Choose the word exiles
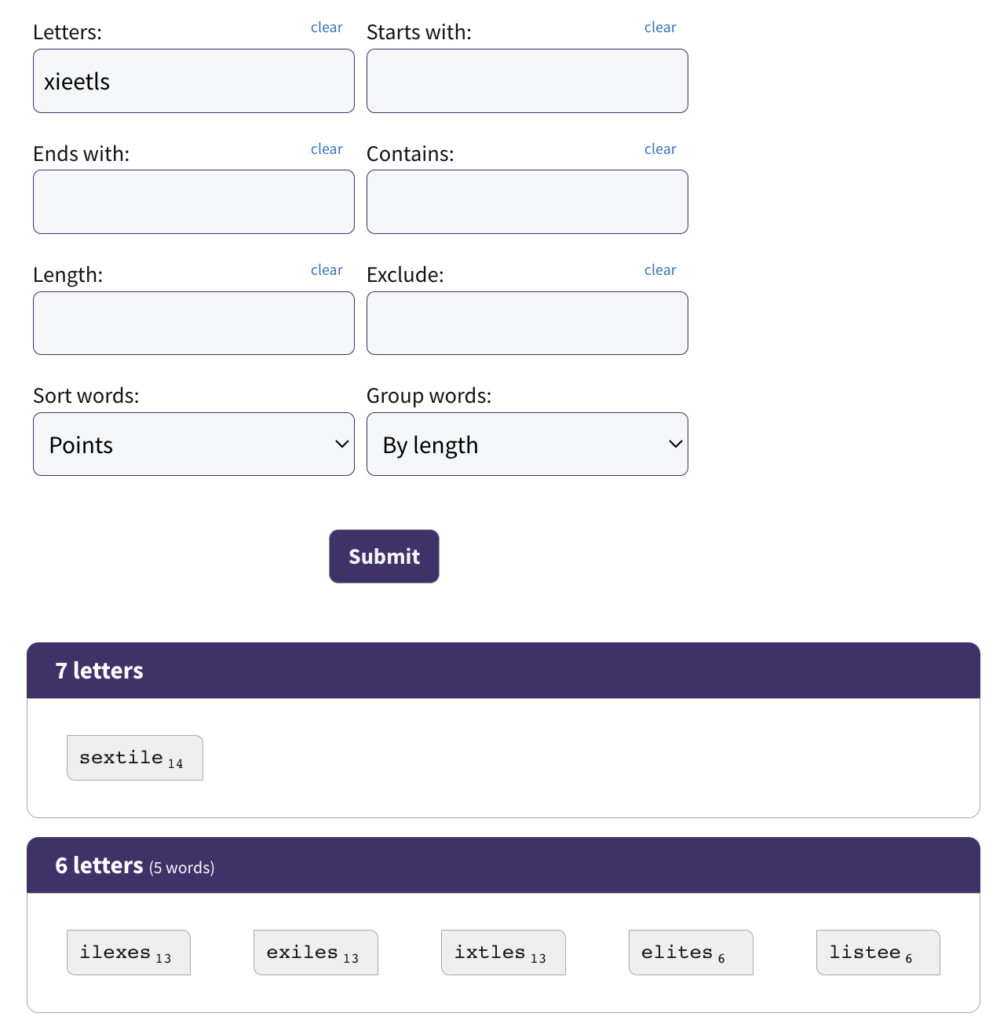Viewport: 1000px width, 1024px height. pyautogui.click(x=315, y=953)
